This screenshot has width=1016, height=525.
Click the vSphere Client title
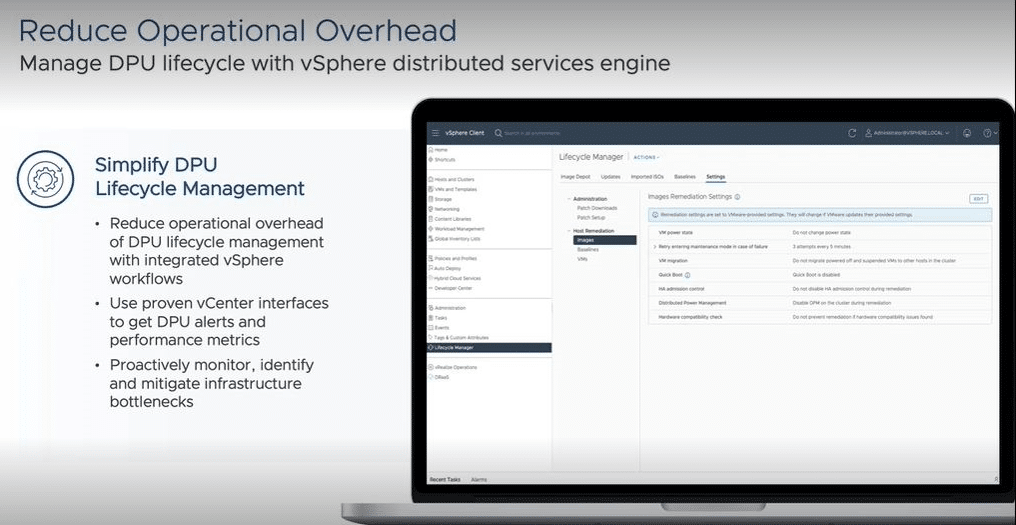465,133
